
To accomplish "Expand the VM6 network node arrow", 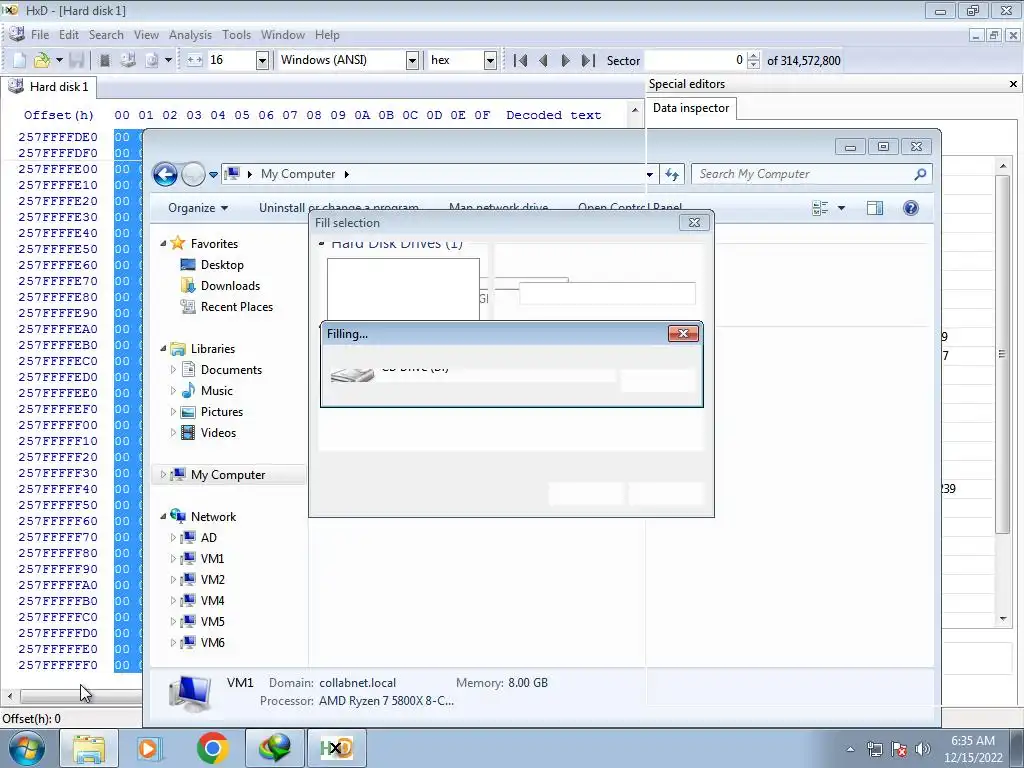I will (x=173, y=643).
